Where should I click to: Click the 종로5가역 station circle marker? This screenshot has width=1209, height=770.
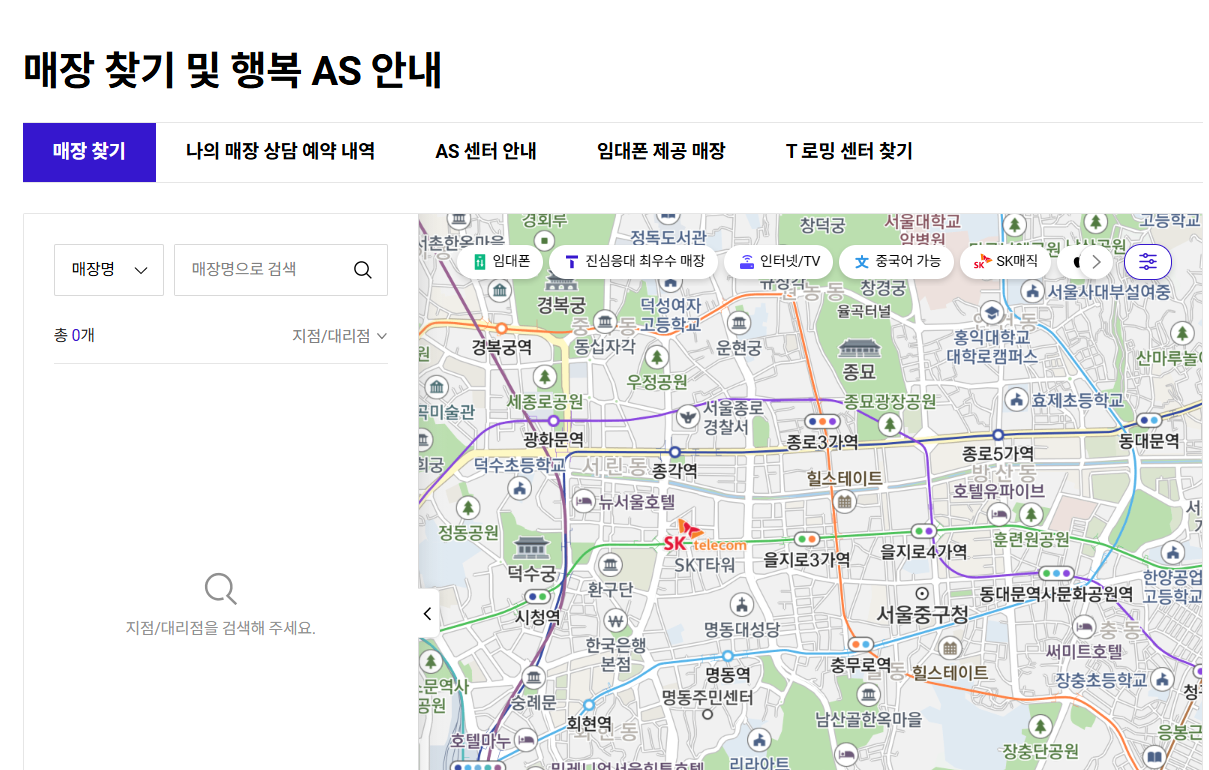pos(998,435)
